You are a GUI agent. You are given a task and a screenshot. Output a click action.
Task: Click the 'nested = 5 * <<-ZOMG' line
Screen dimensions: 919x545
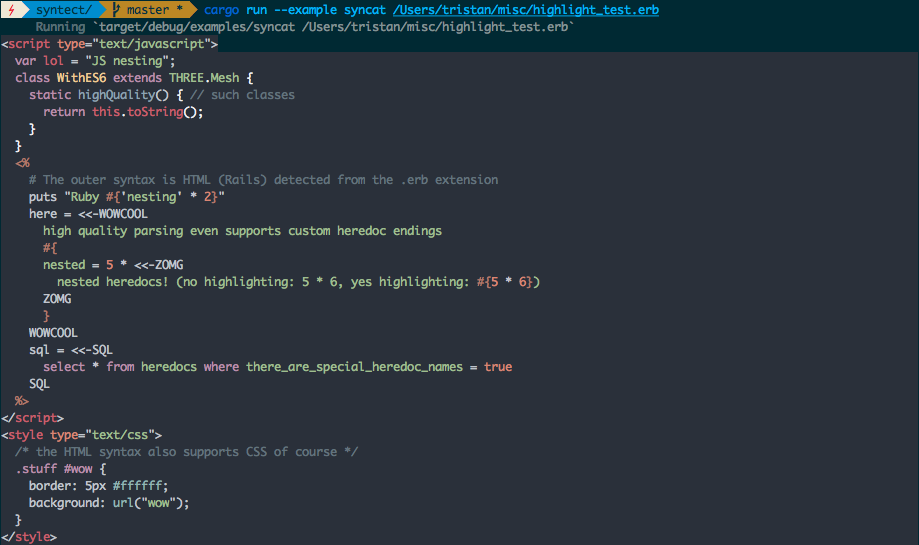(x=113, y=265)
